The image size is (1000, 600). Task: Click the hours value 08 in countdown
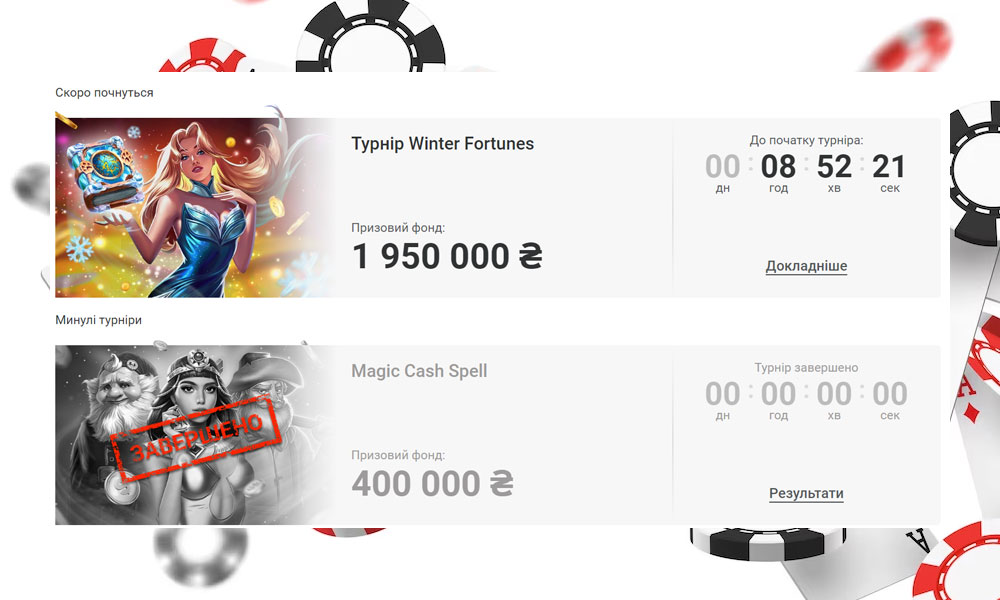click(778, 167)
